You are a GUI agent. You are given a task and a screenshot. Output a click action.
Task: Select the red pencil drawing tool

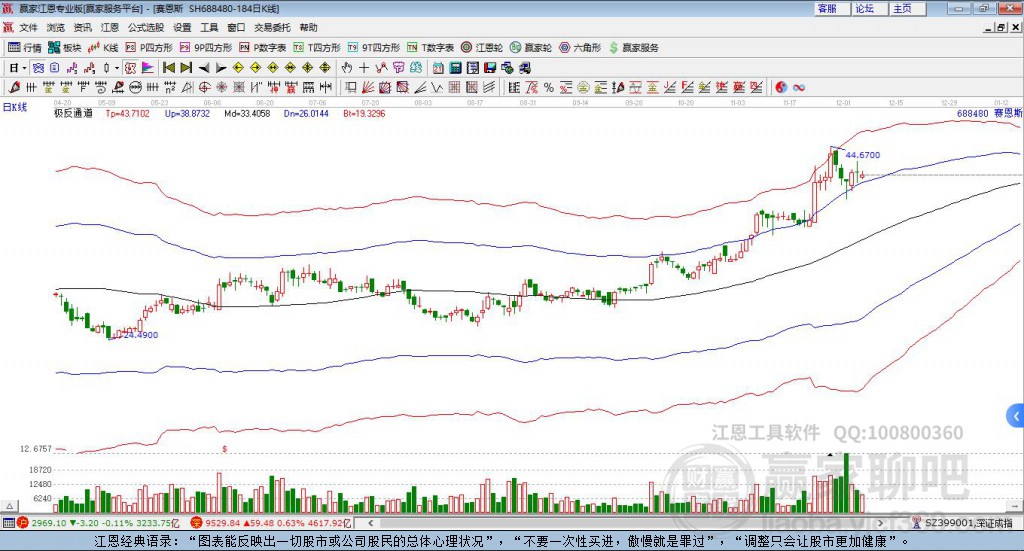(x=14, y=87)
